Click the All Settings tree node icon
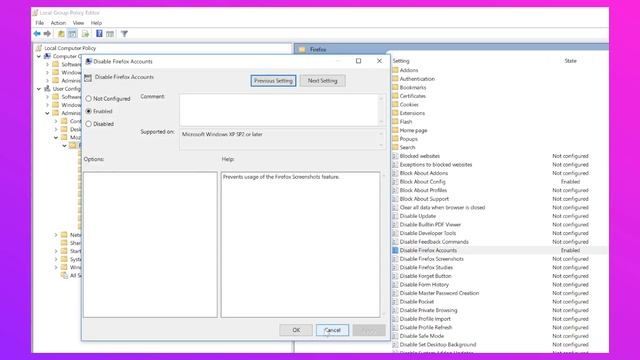The width and height of the screenshot is (640, 360). point(64,276)
